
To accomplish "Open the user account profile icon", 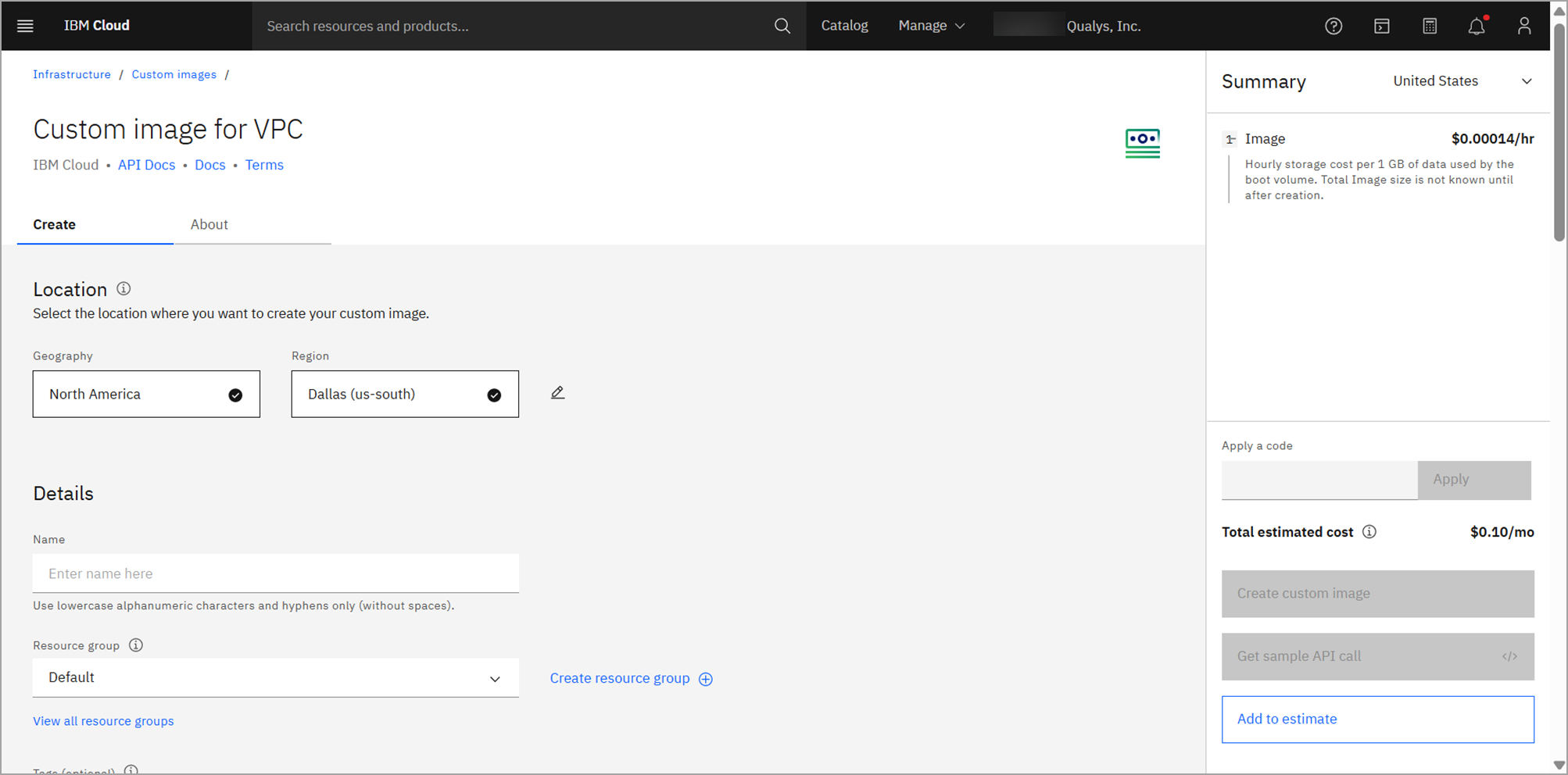I will pyautogui.click(x=1523, y=26).
